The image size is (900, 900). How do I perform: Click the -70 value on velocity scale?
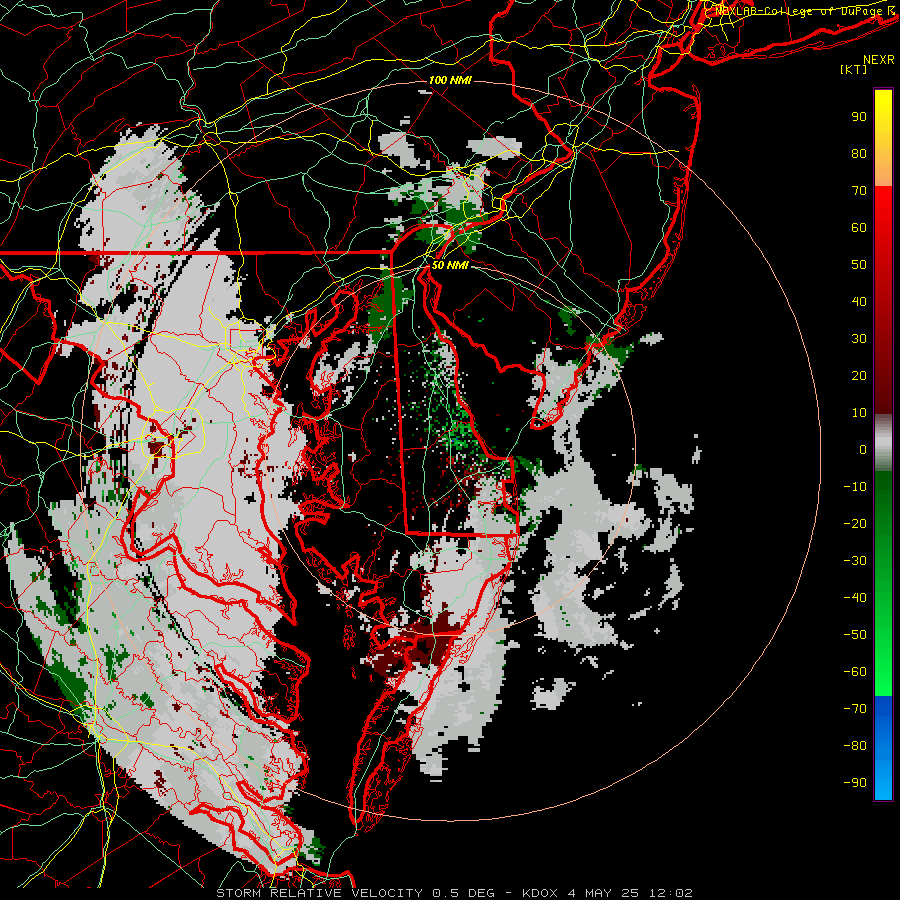855,709
